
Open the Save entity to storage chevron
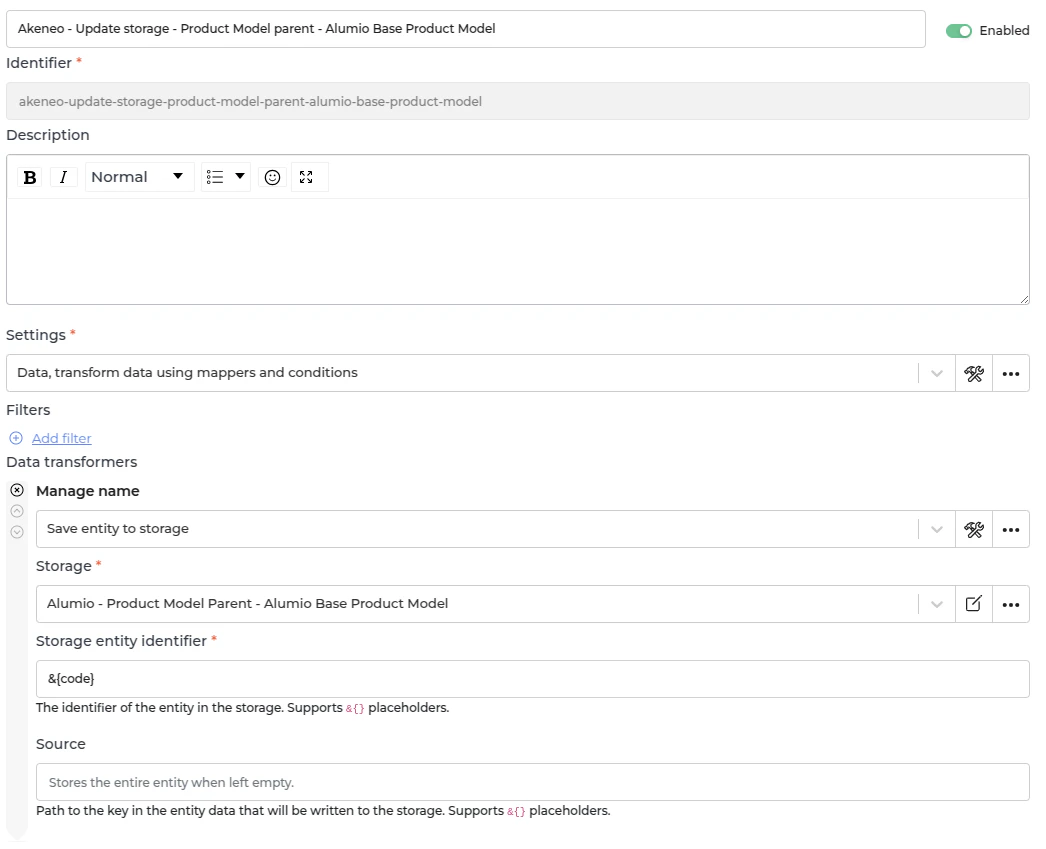937,530
